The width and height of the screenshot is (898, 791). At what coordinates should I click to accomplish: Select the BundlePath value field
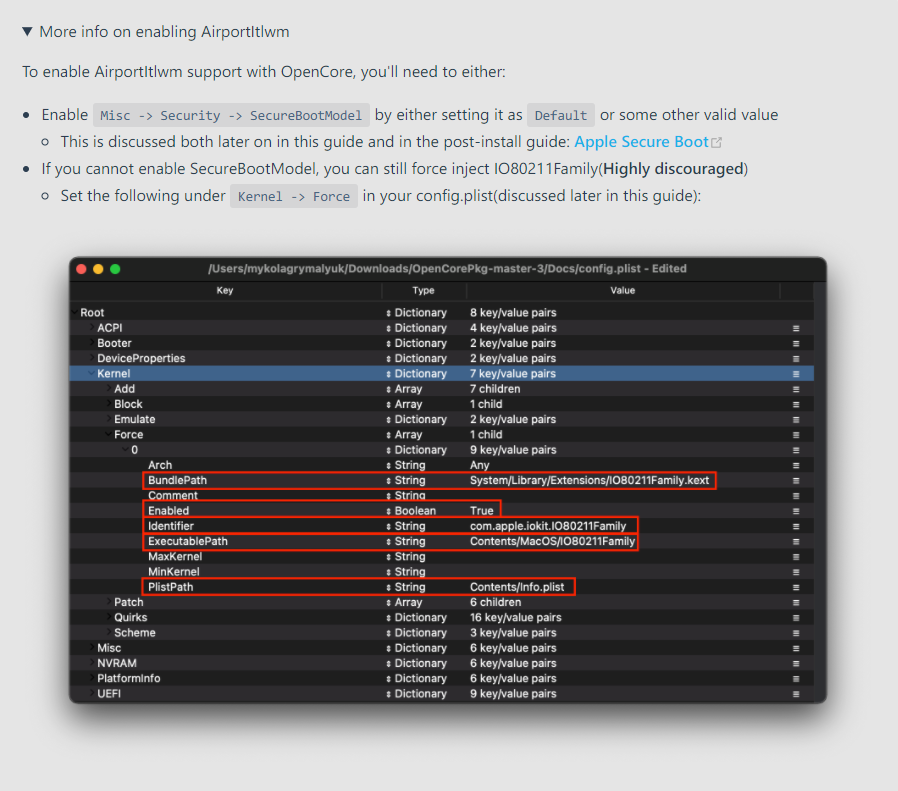coord(589,481)
